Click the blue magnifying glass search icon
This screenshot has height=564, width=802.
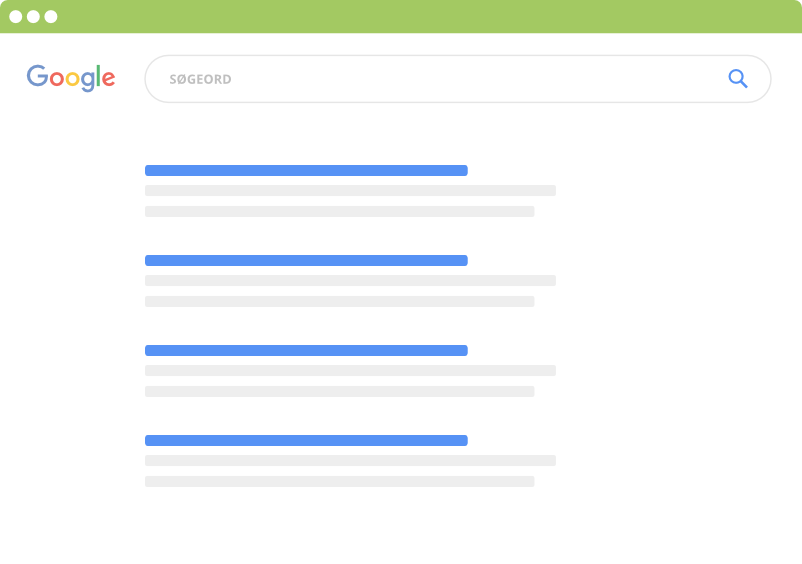[x=738, y=79]
